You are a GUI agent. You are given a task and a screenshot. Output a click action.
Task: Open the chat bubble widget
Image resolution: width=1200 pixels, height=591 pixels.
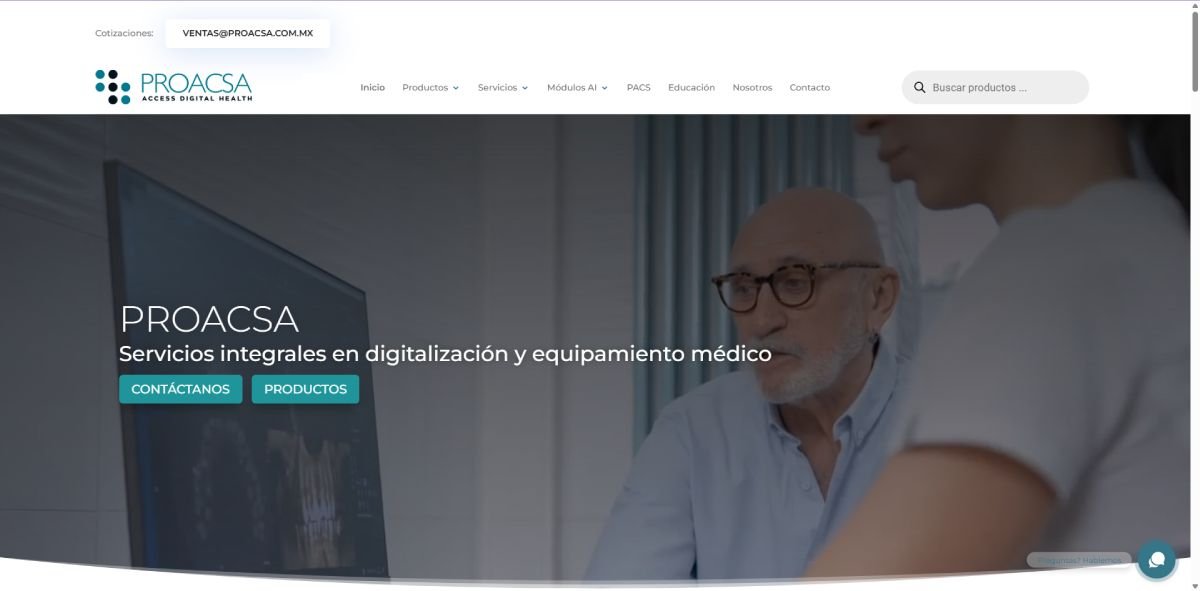(x=1157, y=559)
